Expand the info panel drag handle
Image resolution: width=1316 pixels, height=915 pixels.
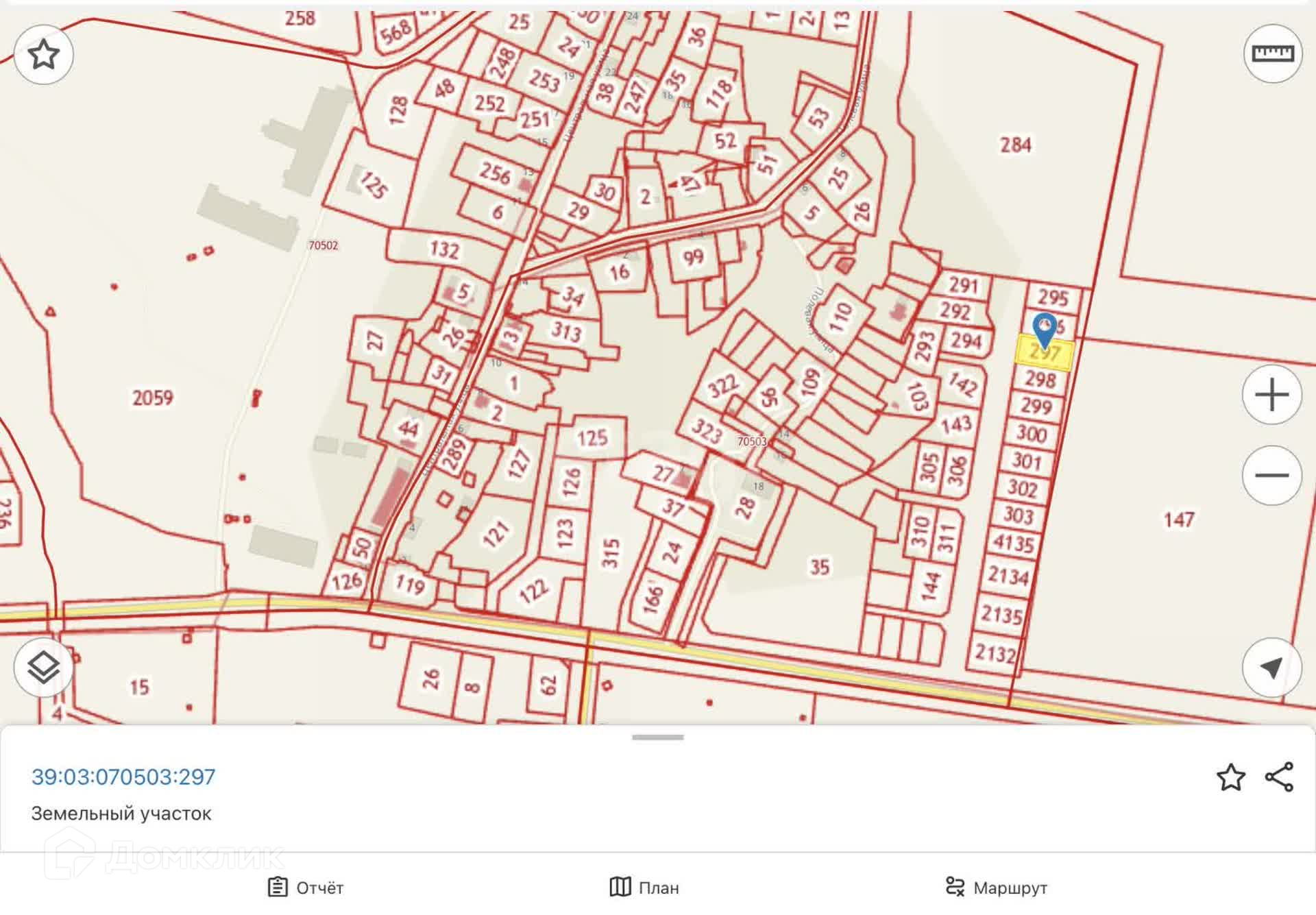click(x=658, y=737)
